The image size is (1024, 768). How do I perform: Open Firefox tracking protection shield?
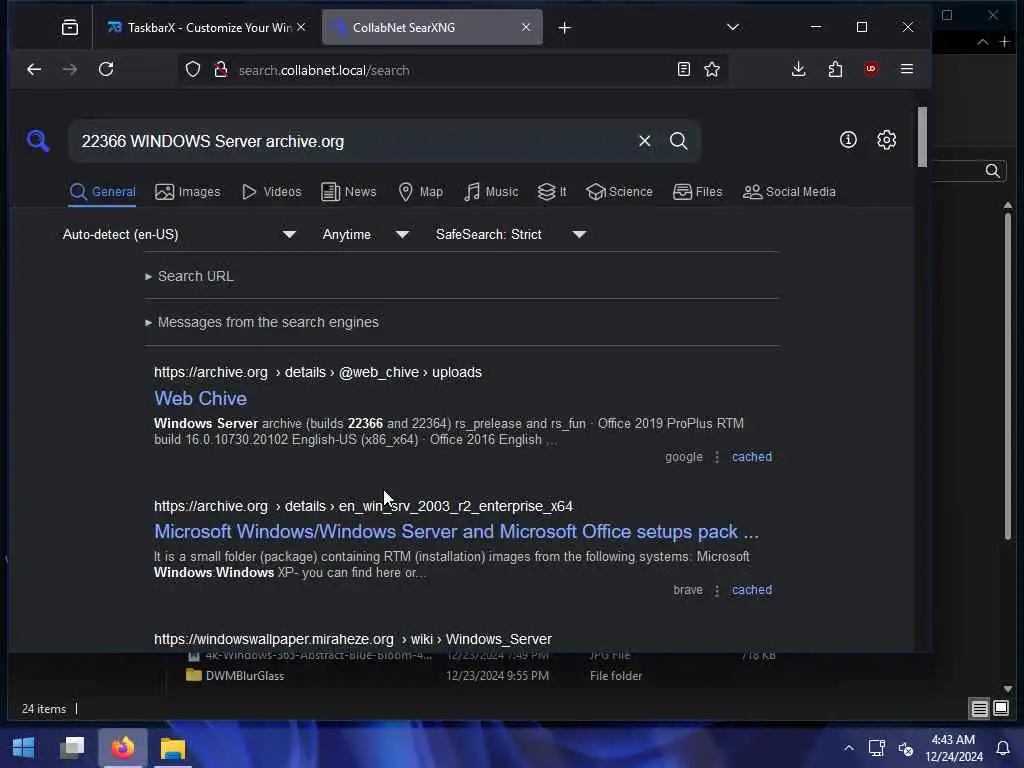[x=193, y=69]
